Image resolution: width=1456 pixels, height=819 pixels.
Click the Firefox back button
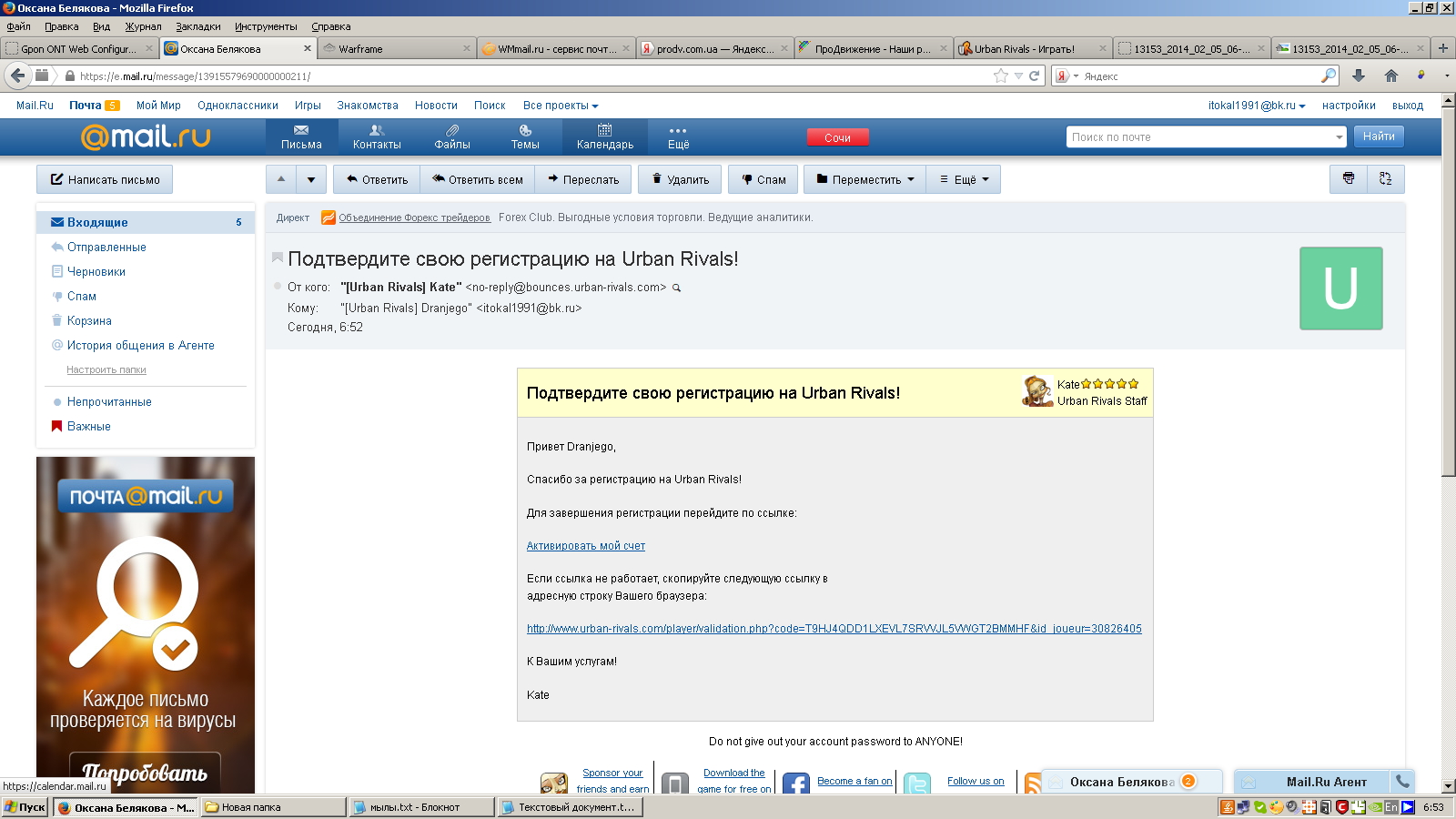click(x=17, y=76)
